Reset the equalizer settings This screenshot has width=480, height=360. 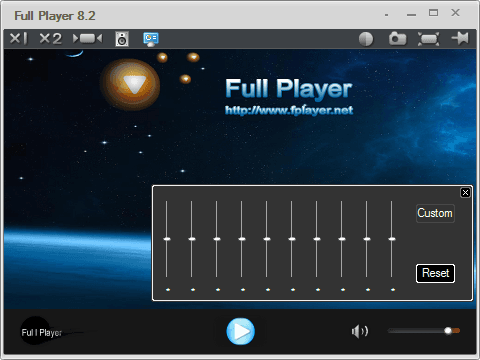(x=435, y=273)
